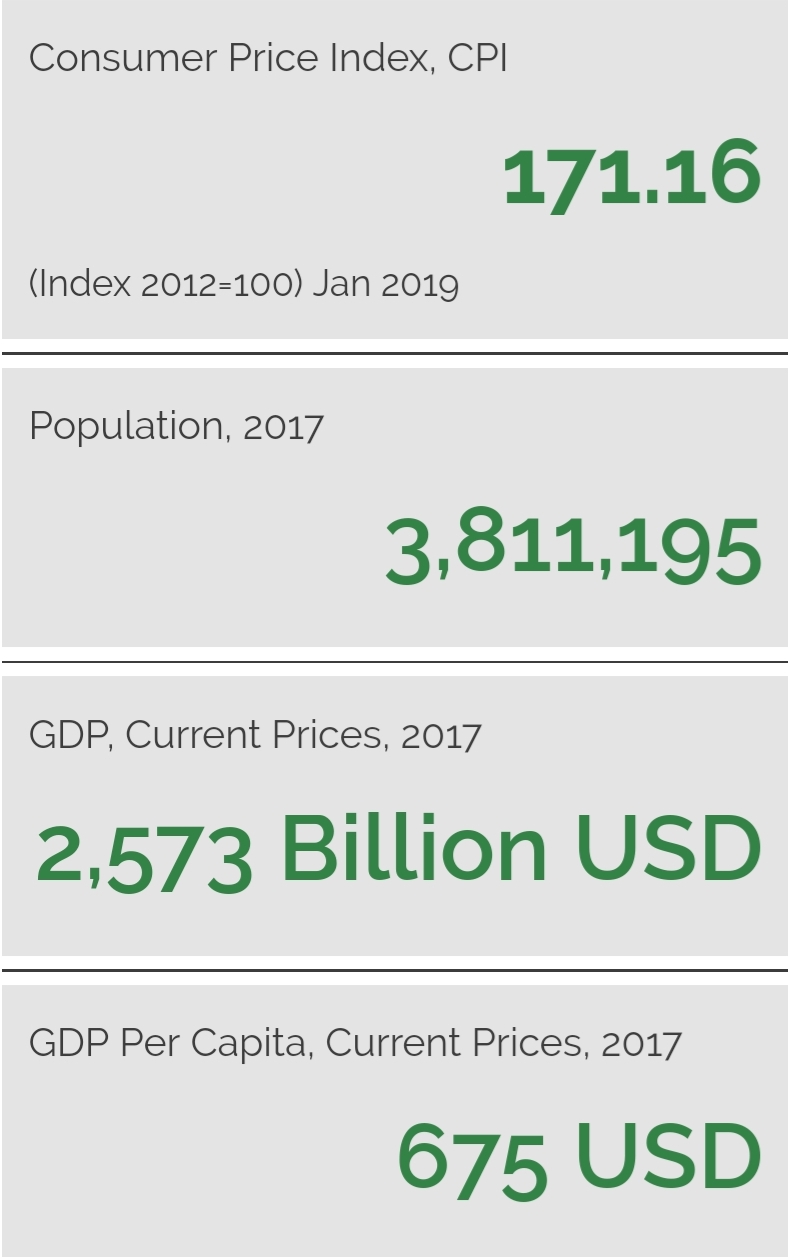The image size is (788, 1257).
Task: Click the year 2017 in Population heading
Action: point(283,428)
